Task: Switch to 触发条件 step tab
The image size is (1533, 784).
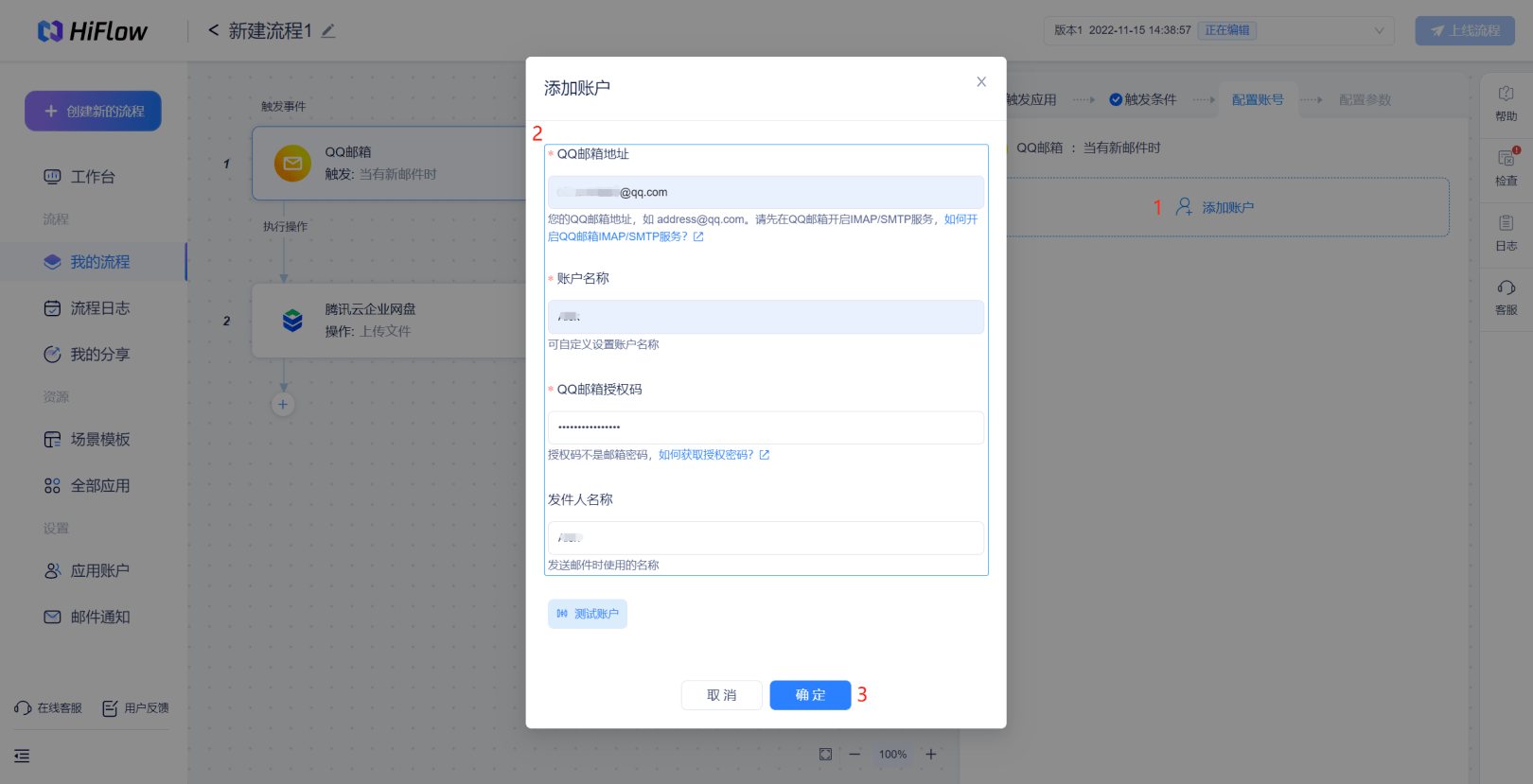Action: pyautogui.click(x=1143, y=99)
